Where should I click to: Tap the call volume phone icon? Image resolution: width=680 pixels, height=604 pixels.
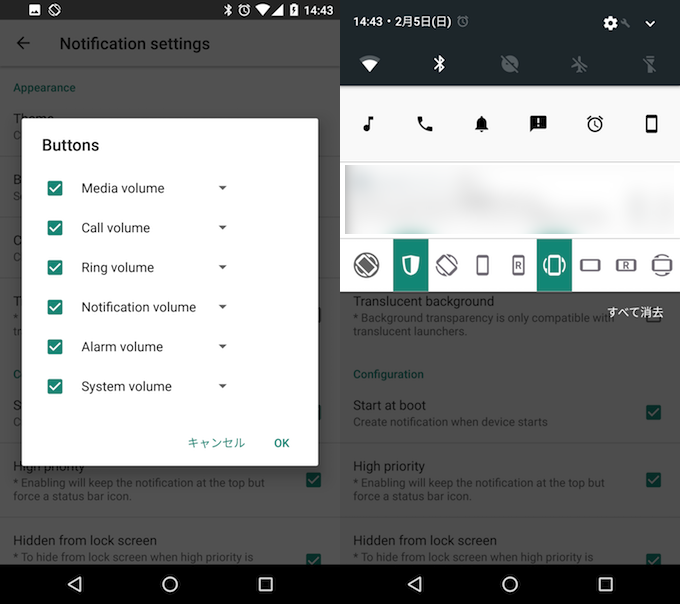pyautogui.click(x=425, y=124)
